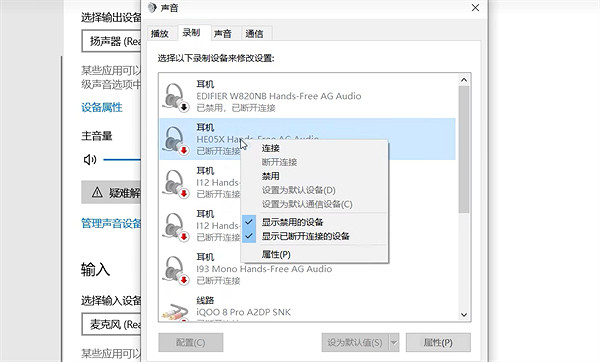Switch to the 声音 tab
Image resolution: width=600 pixels, height=362 pixels.
pyautogui.click(x=226, y=34)
